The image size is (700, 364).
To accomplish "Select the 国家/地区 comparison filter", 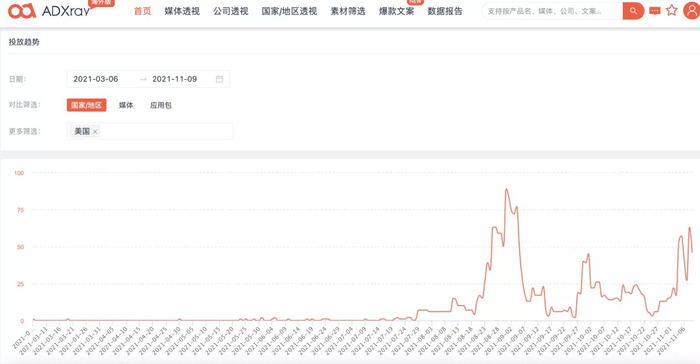I will 87,105.
